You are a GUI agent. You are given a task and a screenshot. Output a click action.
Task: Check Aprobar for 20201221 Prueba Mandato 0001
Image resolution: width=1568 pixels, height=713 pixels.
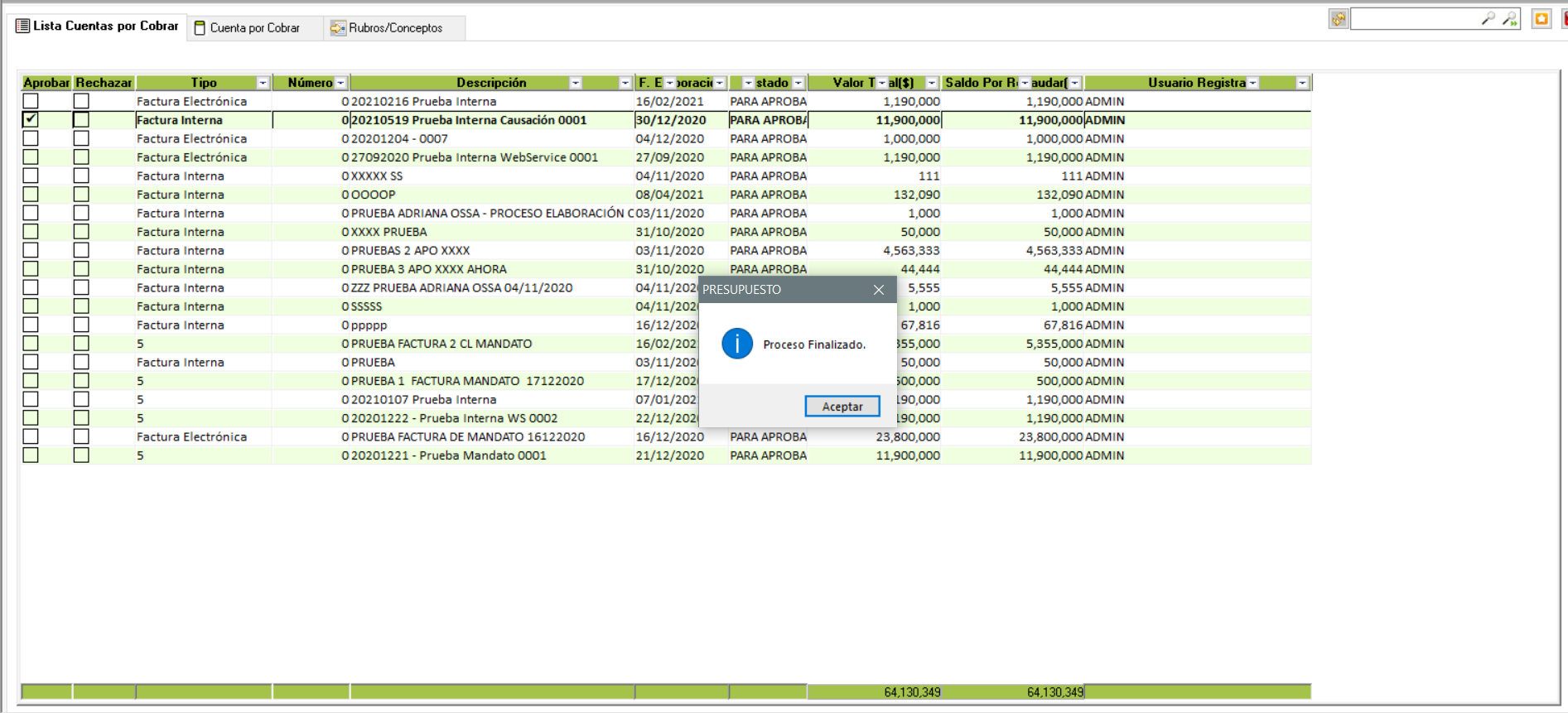[31, 455]
